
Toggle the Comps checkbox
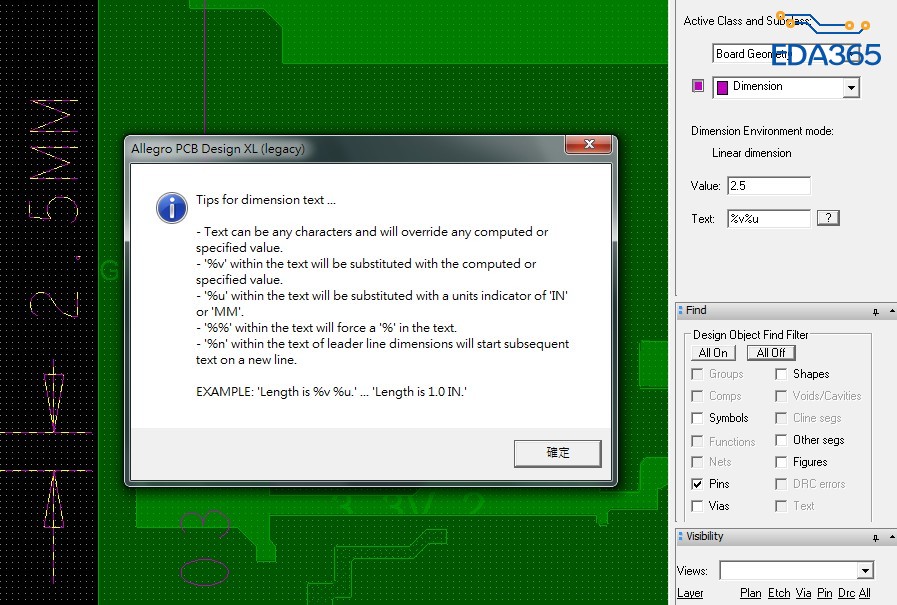(x=697, y=396)
